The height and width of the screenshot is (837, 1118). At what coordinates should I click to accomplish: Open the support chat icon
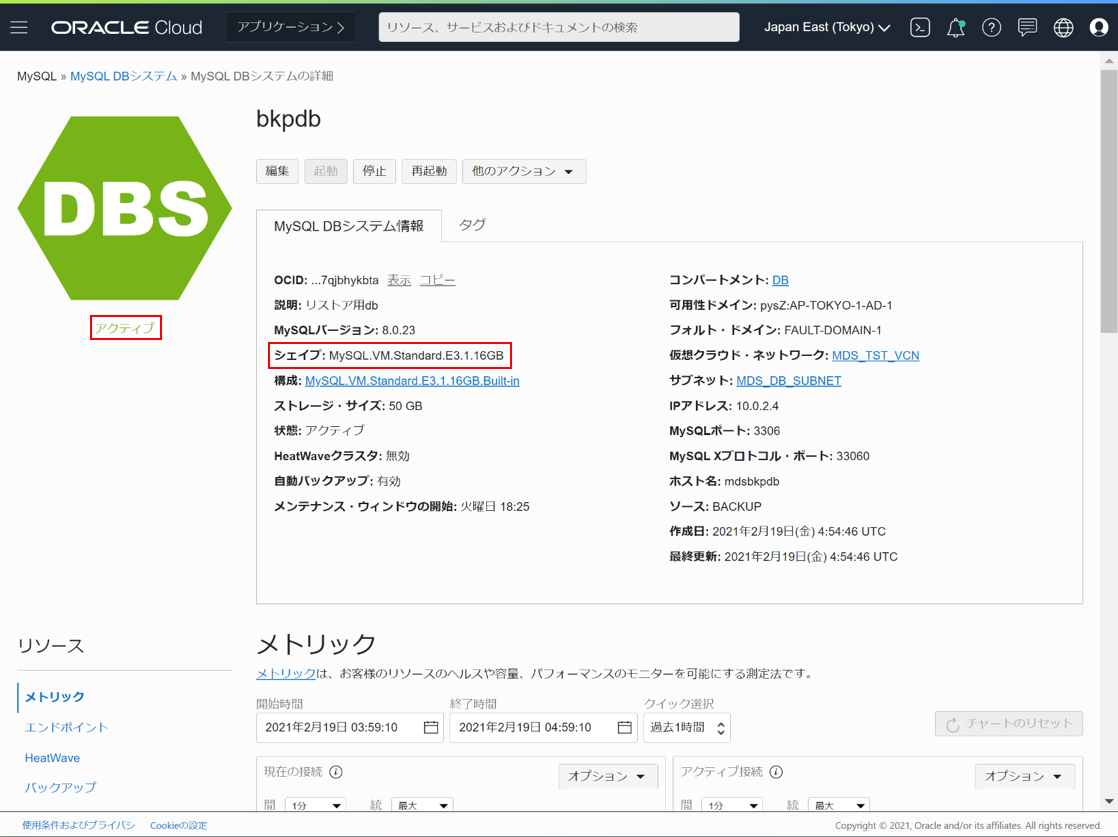pos(1027,28)
